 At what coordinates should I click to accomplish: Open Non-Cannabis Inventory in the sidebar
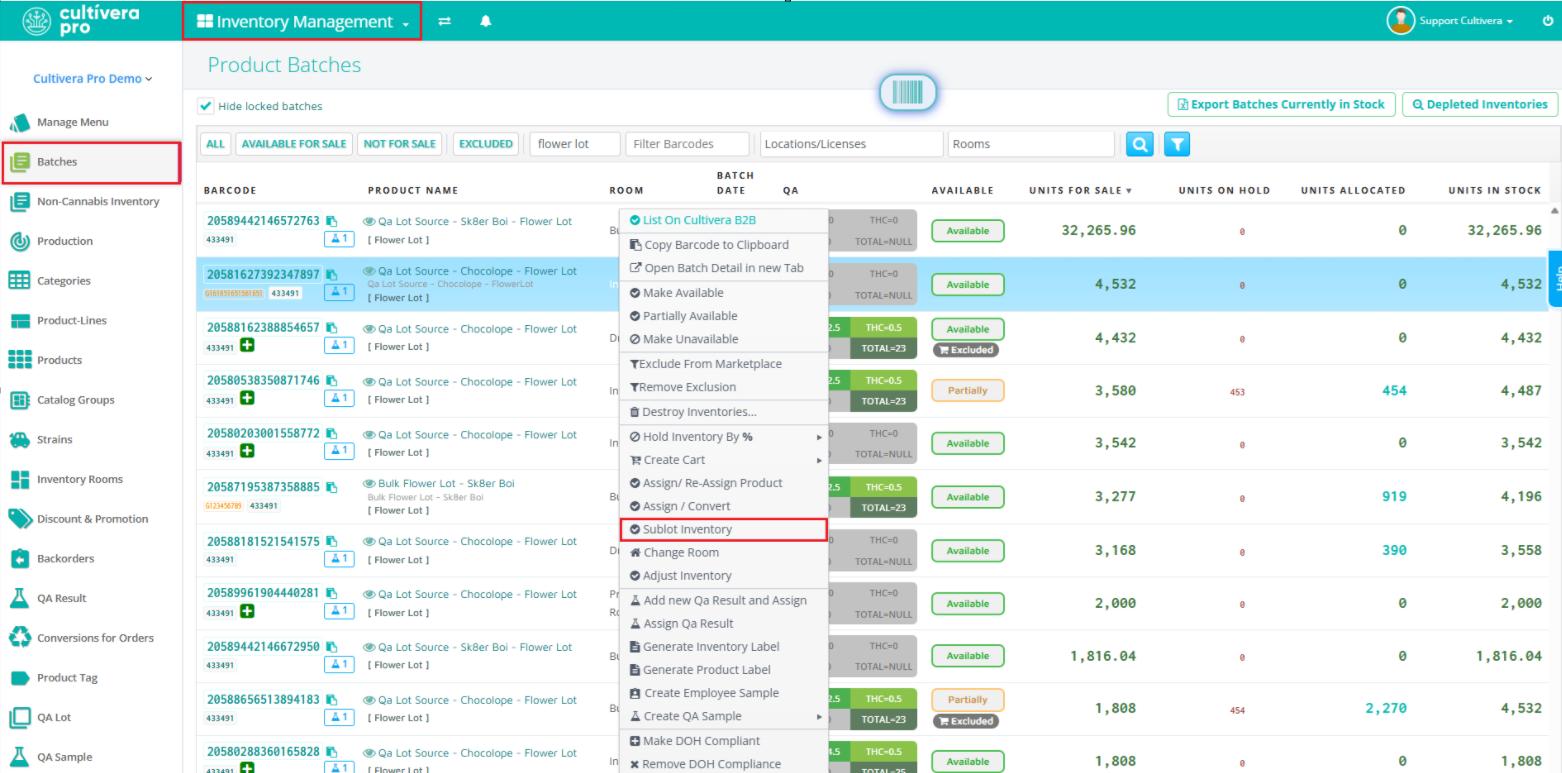[x=98, y=202]
